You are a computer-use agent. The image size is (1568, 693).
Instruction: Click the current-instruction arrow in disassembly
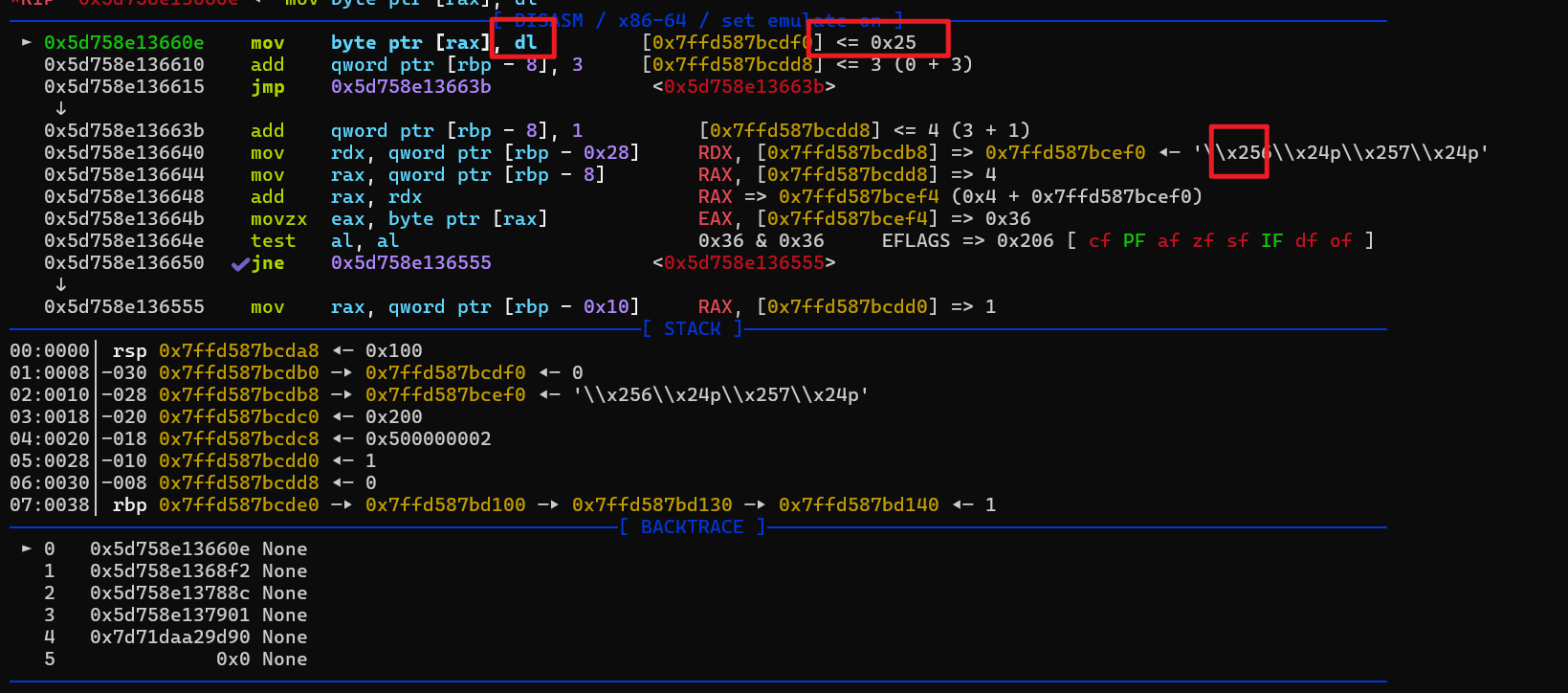(x=26, y=42)
